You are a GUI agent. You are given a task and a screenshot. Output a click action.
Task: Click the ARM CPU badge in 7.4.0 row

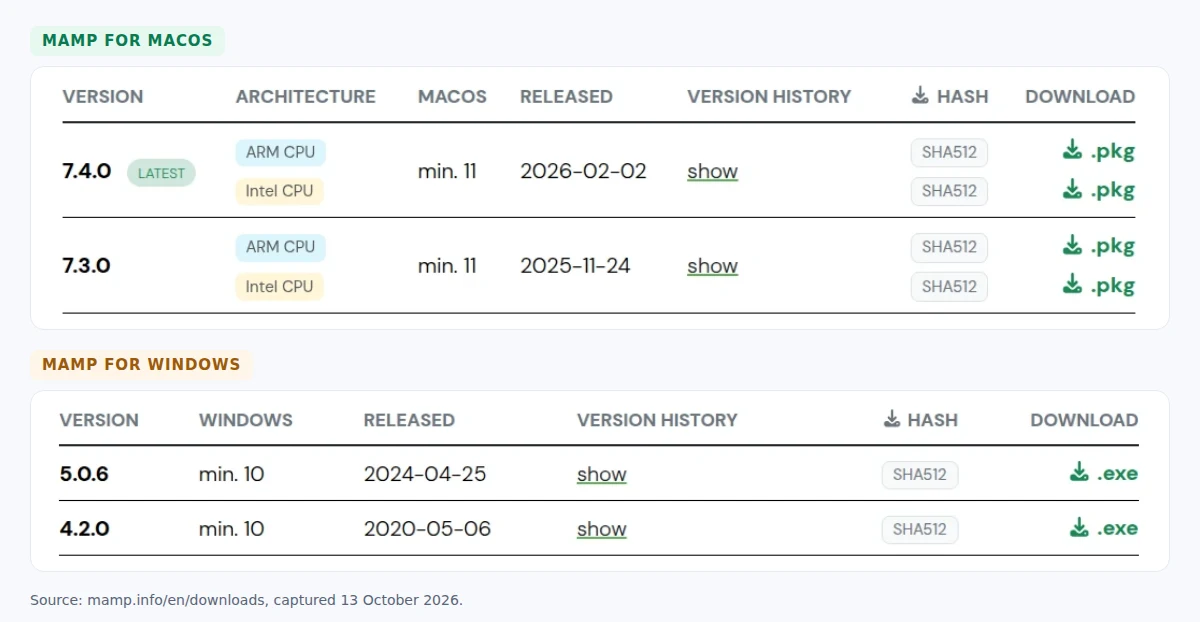281,152
